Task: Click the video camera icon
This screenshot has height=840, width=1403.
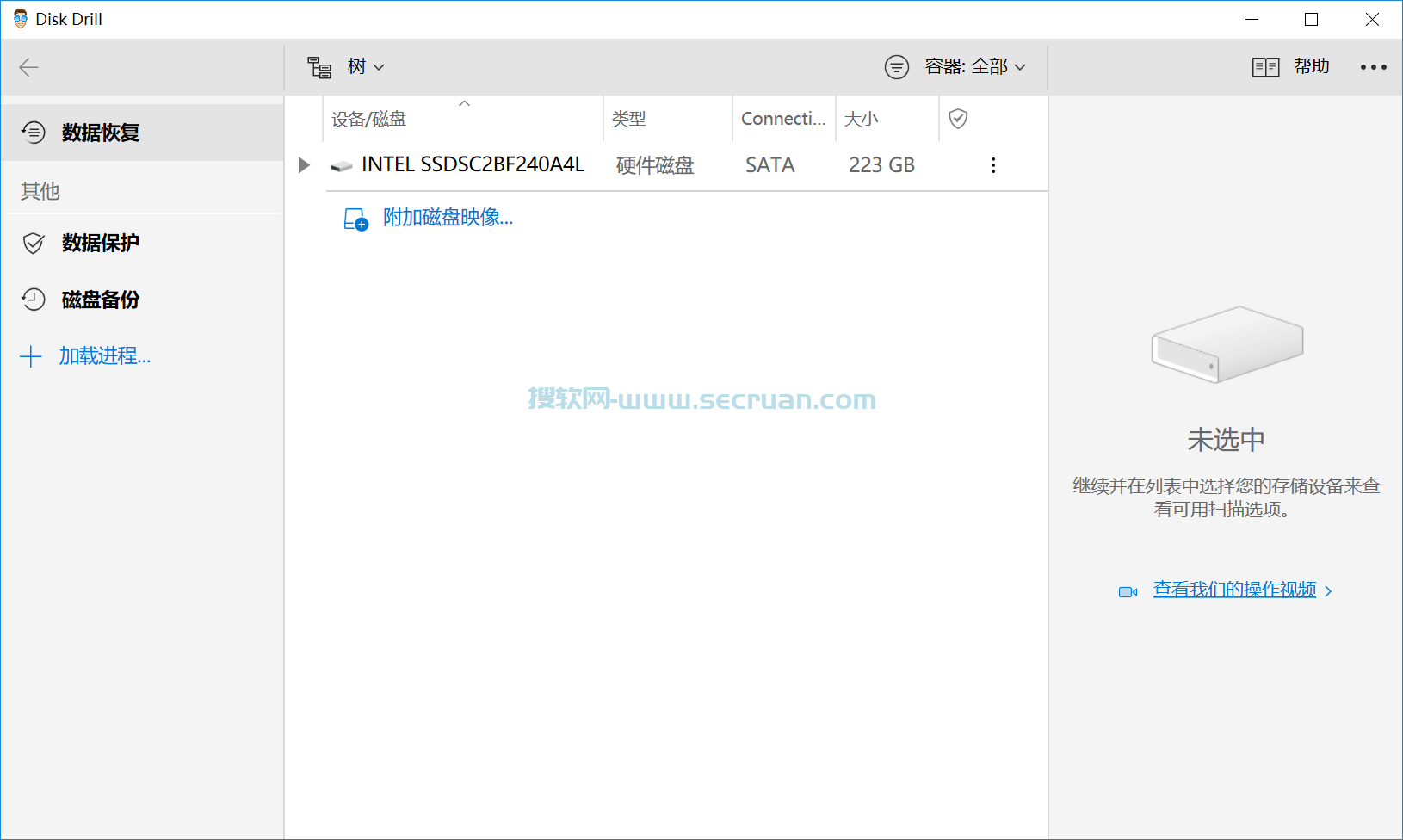Action: coord(1128,591)
